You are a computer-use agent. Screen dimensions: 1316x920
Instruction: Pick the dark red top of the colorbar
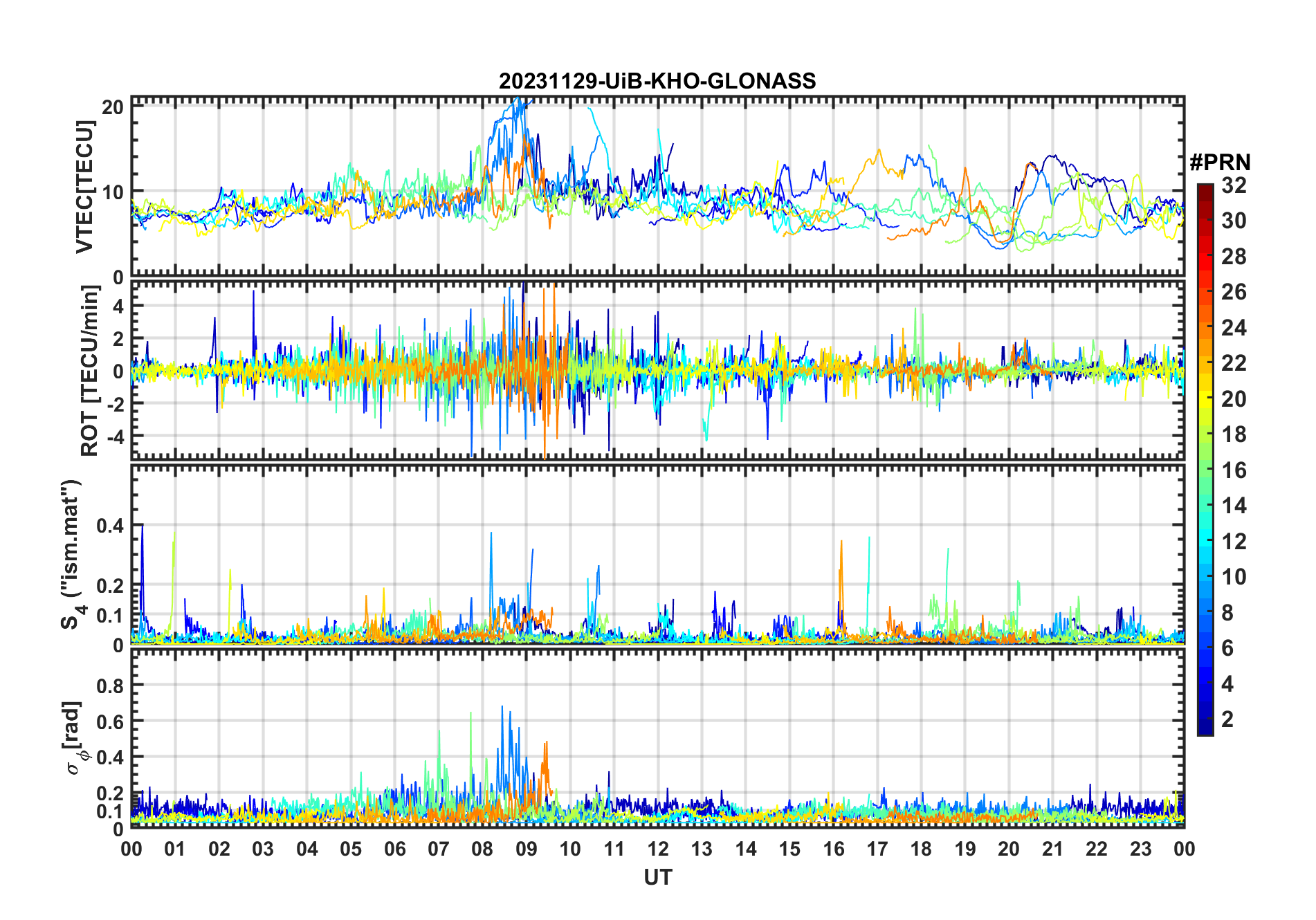[x=1205, y=189]
